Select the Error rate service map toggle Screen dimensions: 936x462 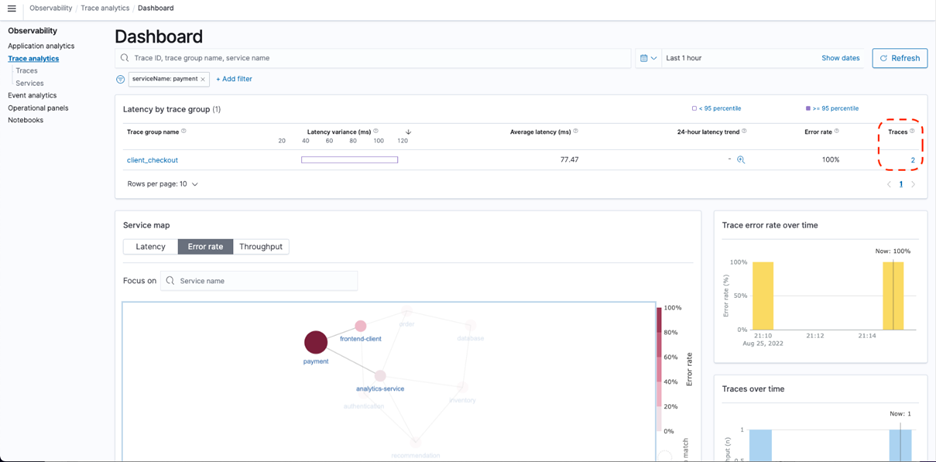[x=205, y=247]
